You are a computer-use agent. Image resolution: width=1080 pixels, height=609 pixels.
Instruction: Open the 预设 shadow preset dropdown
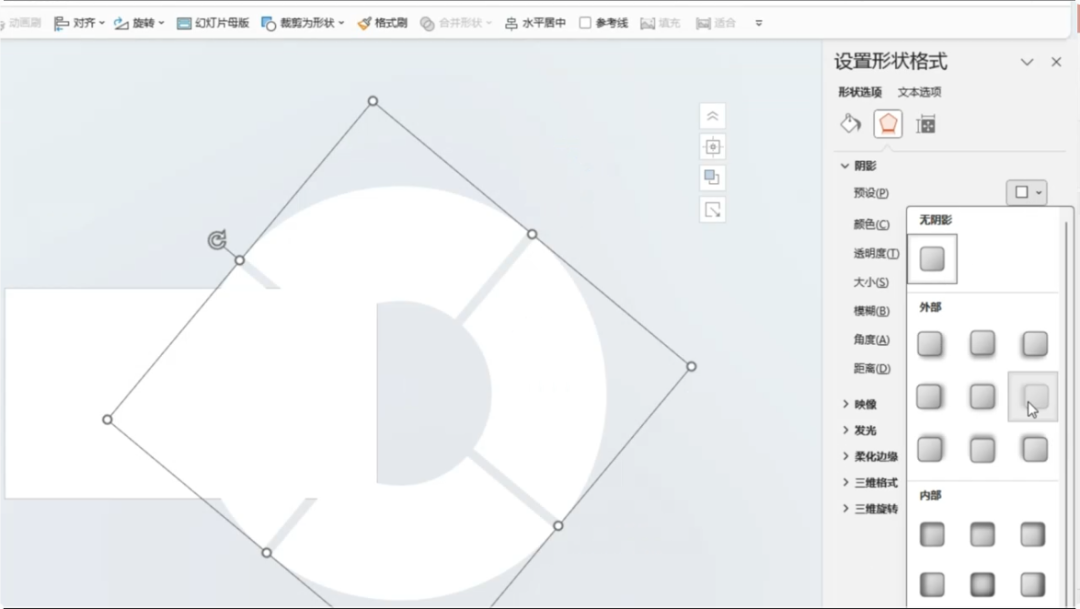(1027, 192)
